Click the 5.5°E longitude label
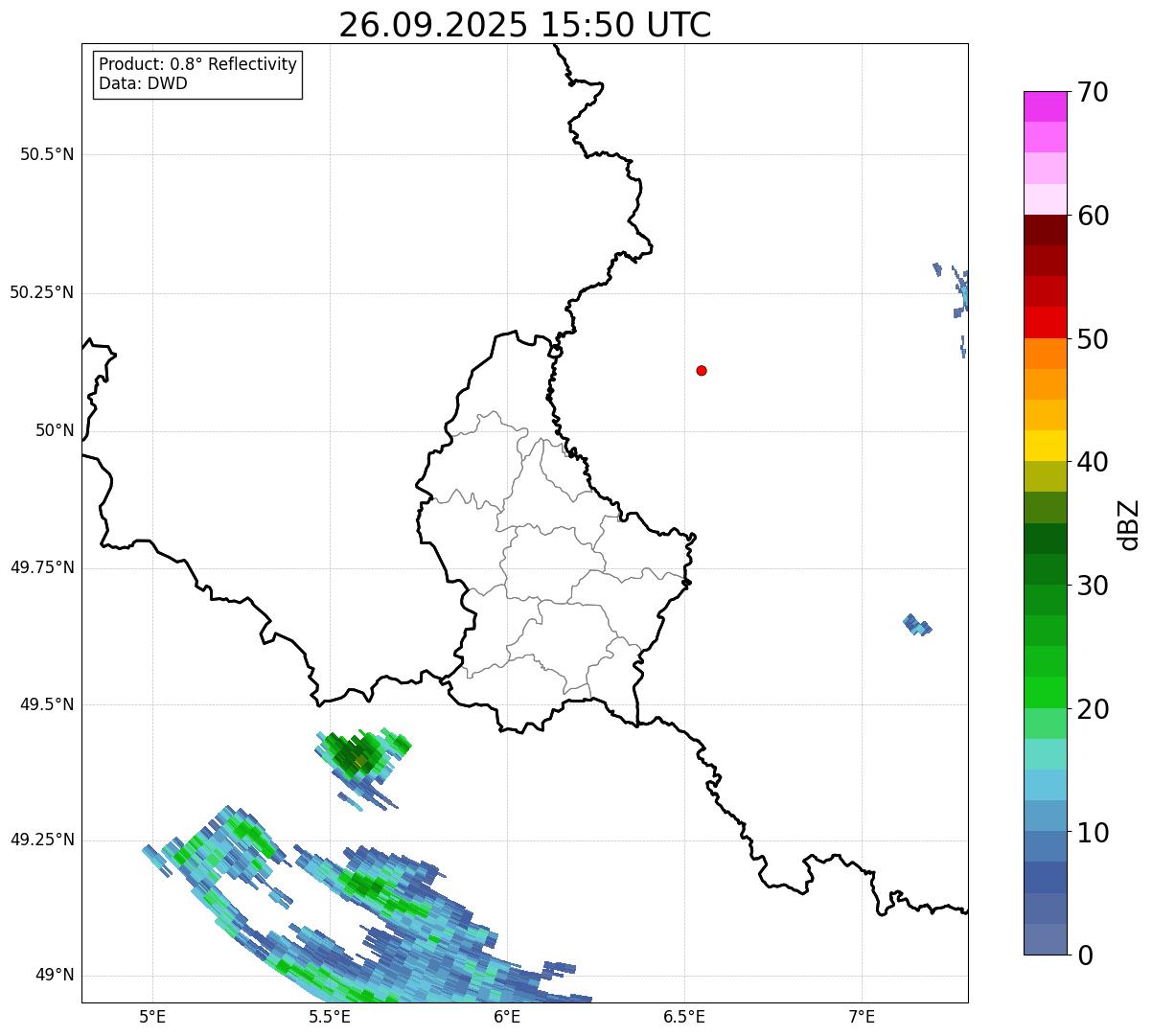The width and height of the screenshot is (1152, 1036). tap(330, 1016)
